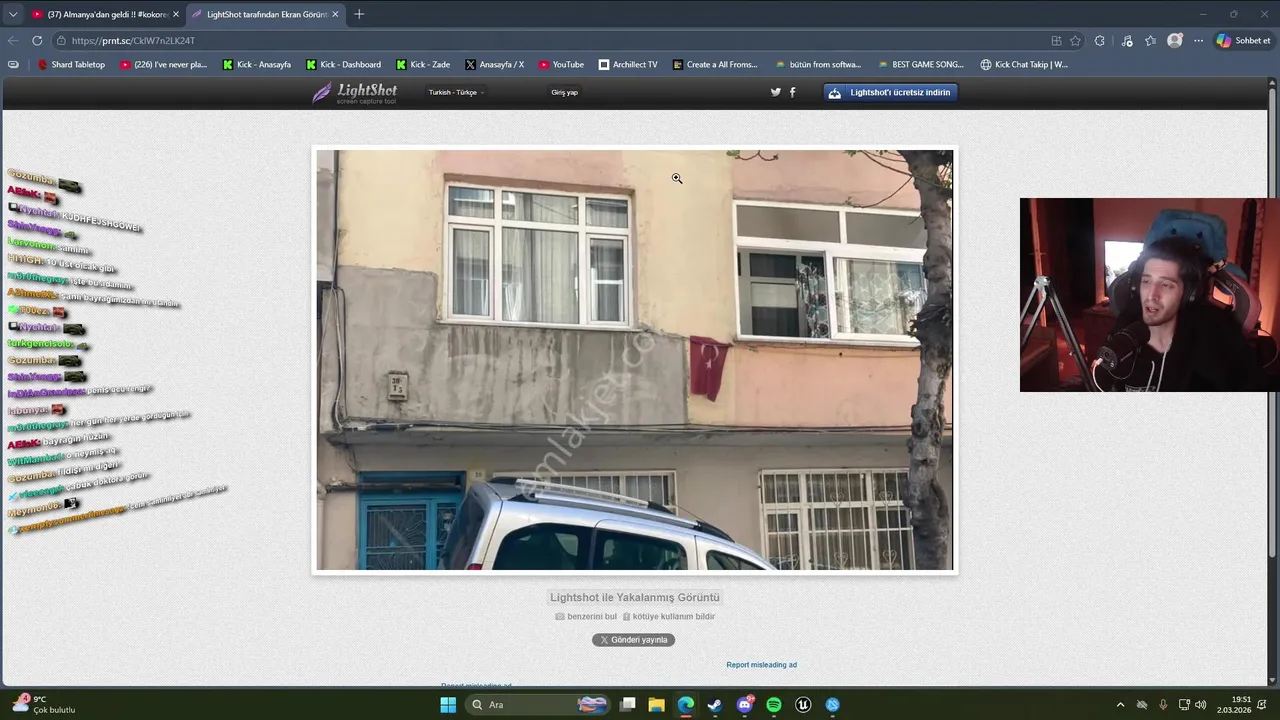Screen dimensions: 1280x720
Task: Open the BEST GAME SONG... bookmark
Action: coord(921,65)
